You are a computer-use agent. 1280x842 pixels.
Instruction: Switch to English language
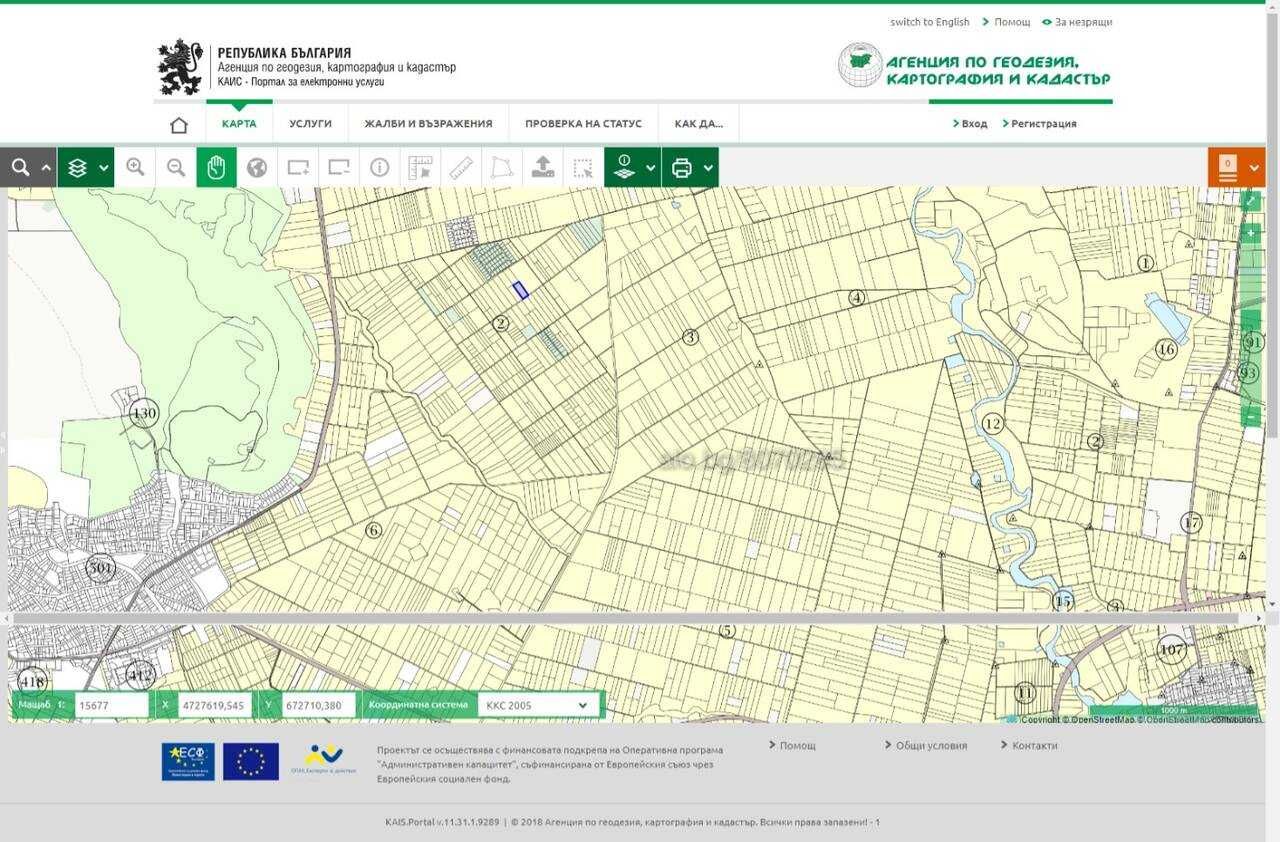(930, 22)
